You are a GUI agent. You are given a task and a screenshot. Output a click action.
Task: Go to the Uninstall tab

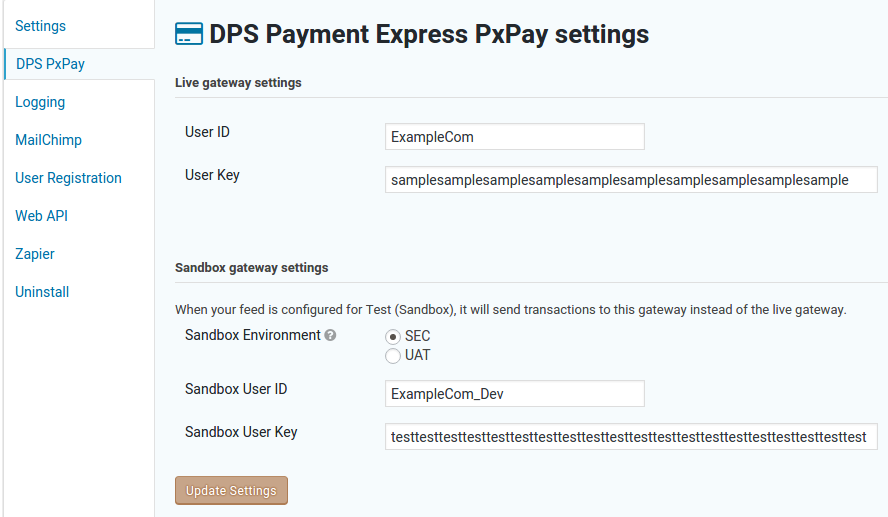(x=42, y=292)
